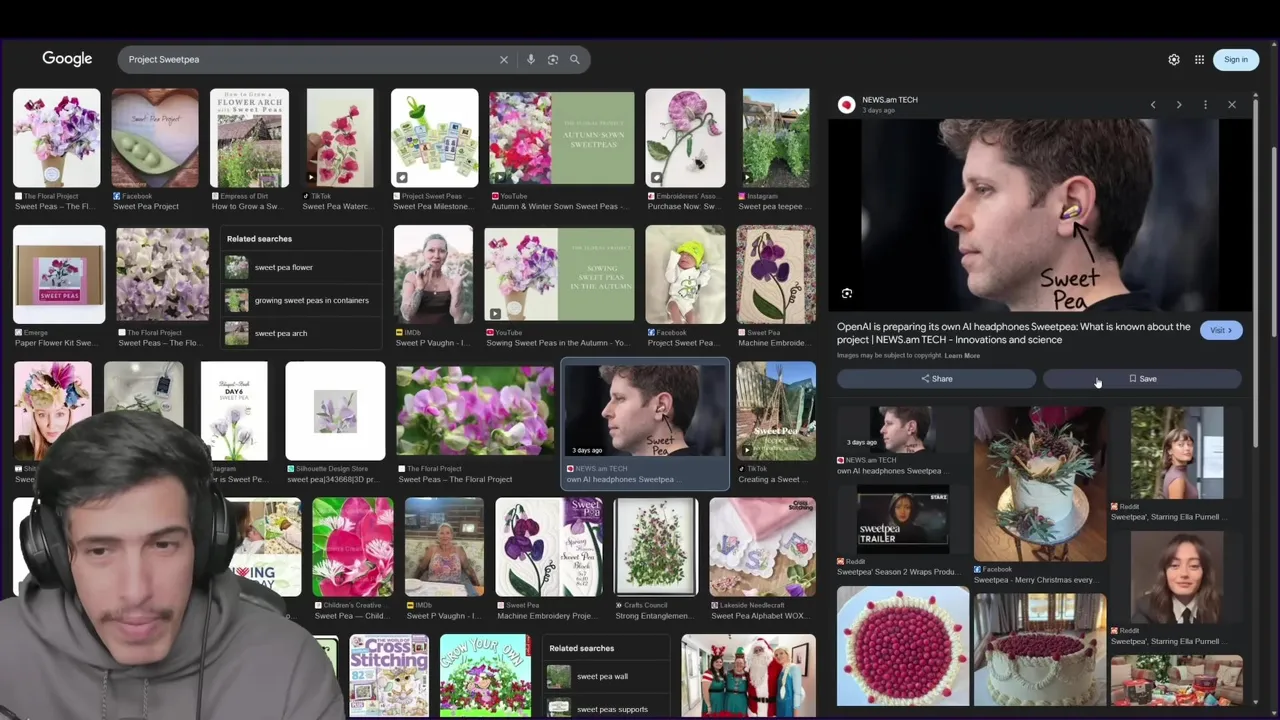Screen dimensions: 1280x720
Task: Select related search sweet pea flower
Action: click(x=302, y=268)
